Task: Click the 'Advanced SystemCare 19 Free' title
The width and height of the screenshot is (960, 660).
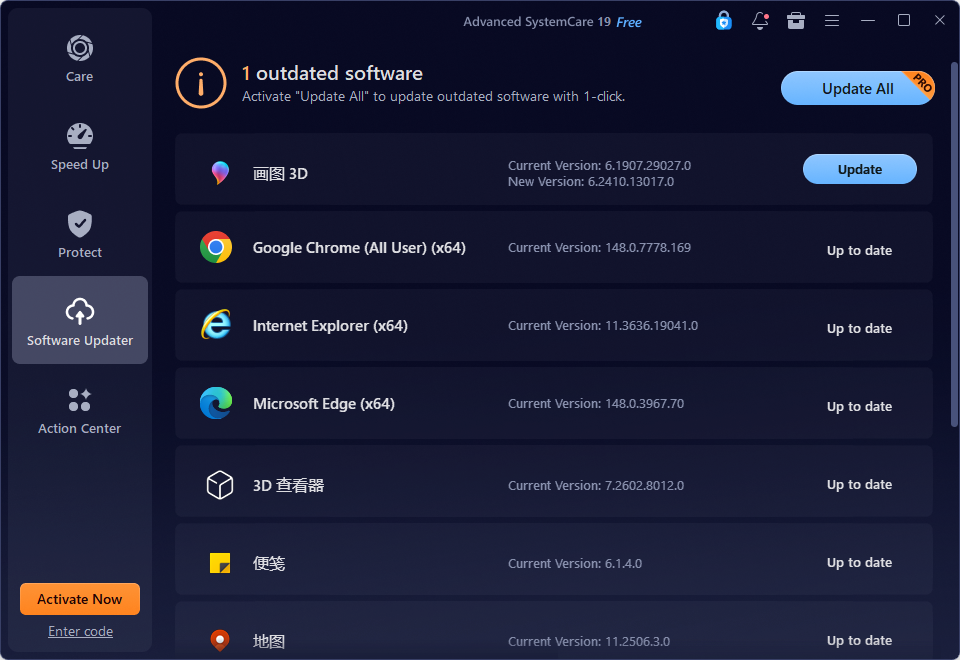Action: point(552,22)
